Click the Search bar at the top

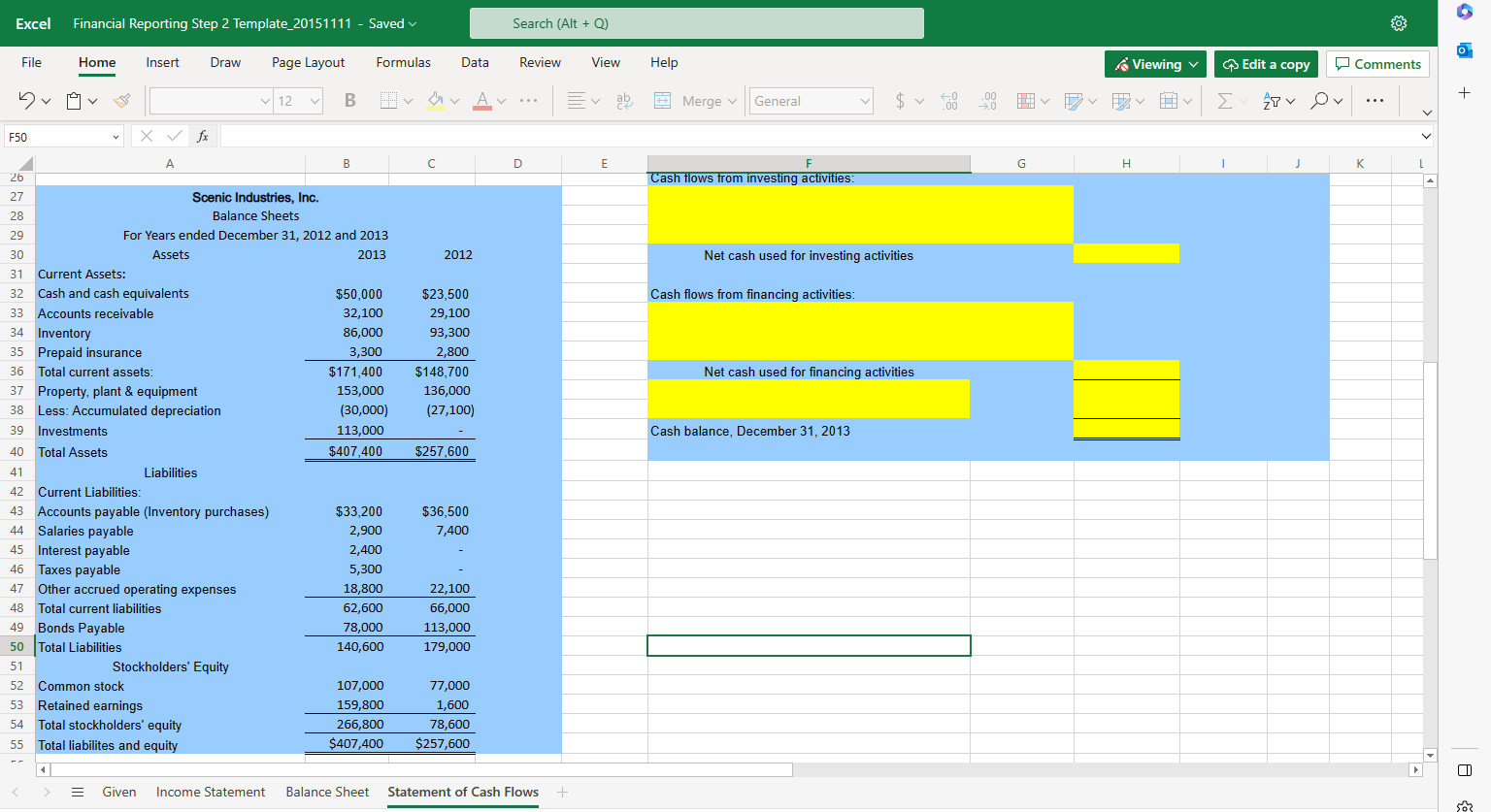point(696,23)
